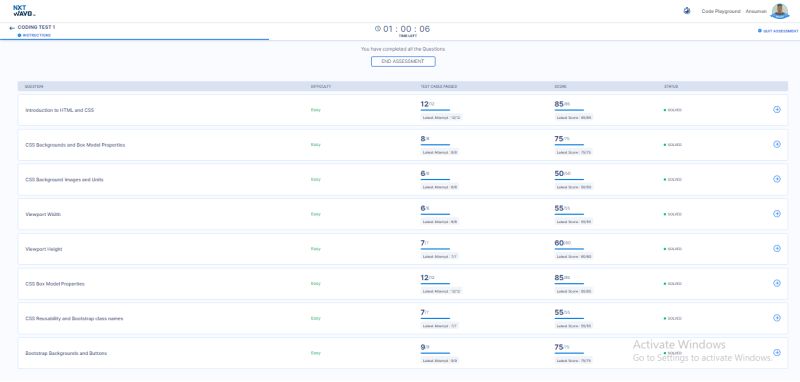The height and width of the screenshot is (382, 800).
Task: Click the Quit Assessment link
Action: click(778, 31)
